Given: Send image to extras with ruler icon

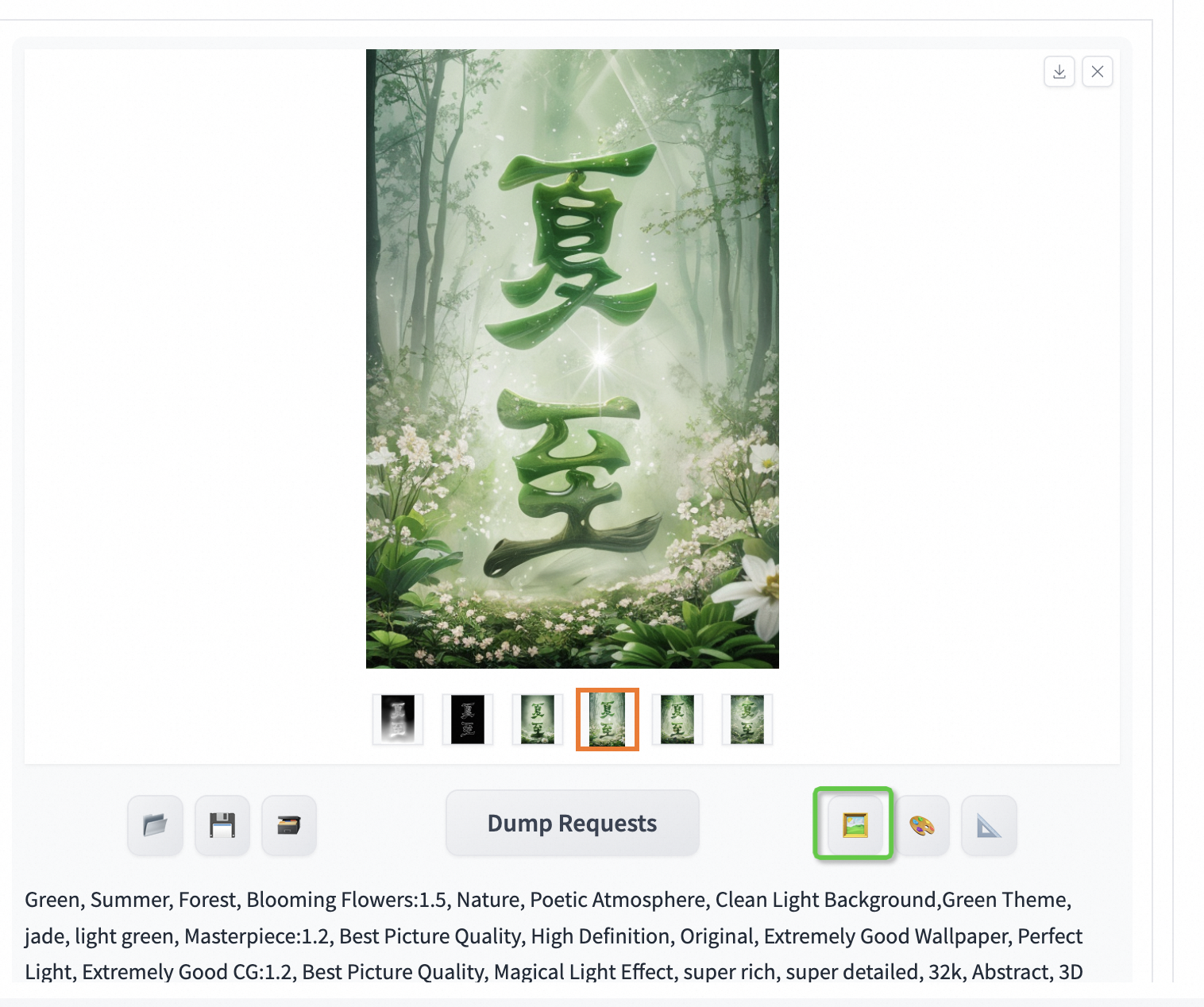Looking at the screenshot, I should 989,825.
